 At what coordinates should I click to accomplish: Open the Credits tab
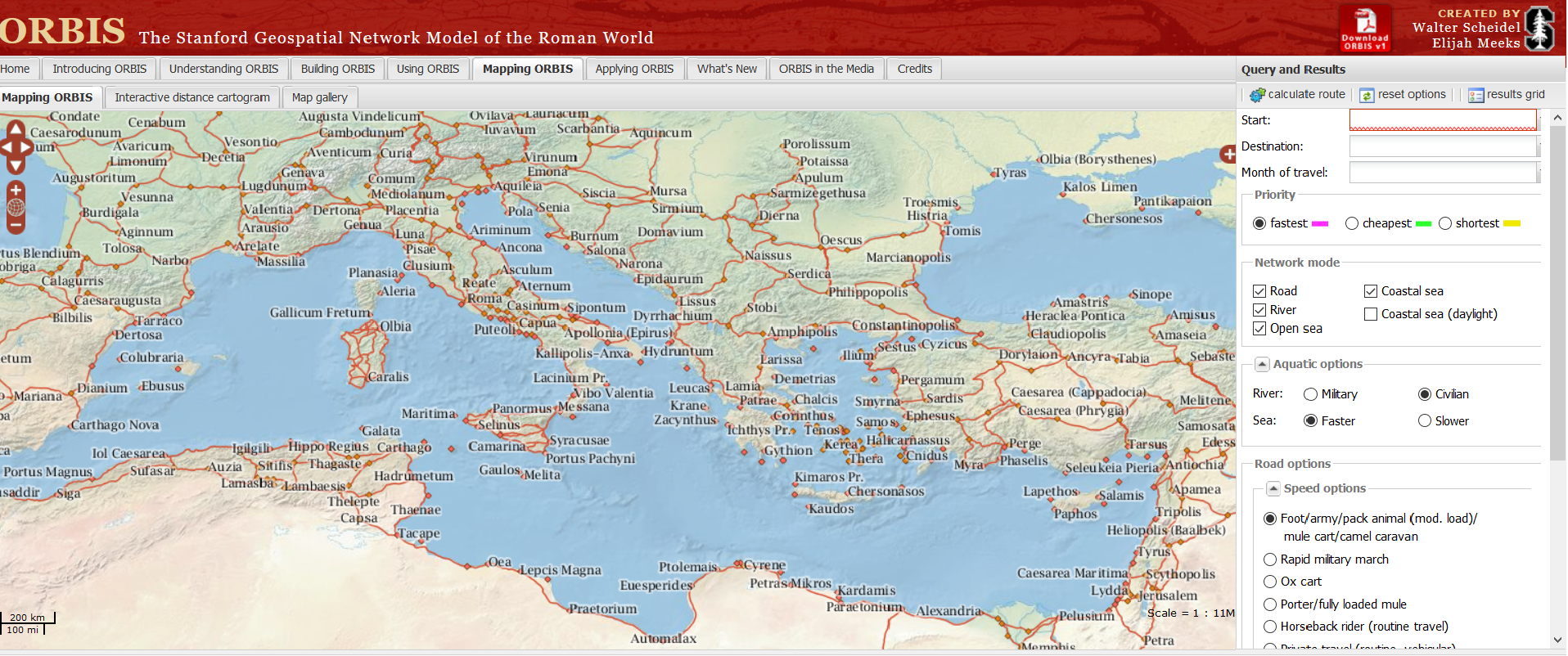coord(915,69)
